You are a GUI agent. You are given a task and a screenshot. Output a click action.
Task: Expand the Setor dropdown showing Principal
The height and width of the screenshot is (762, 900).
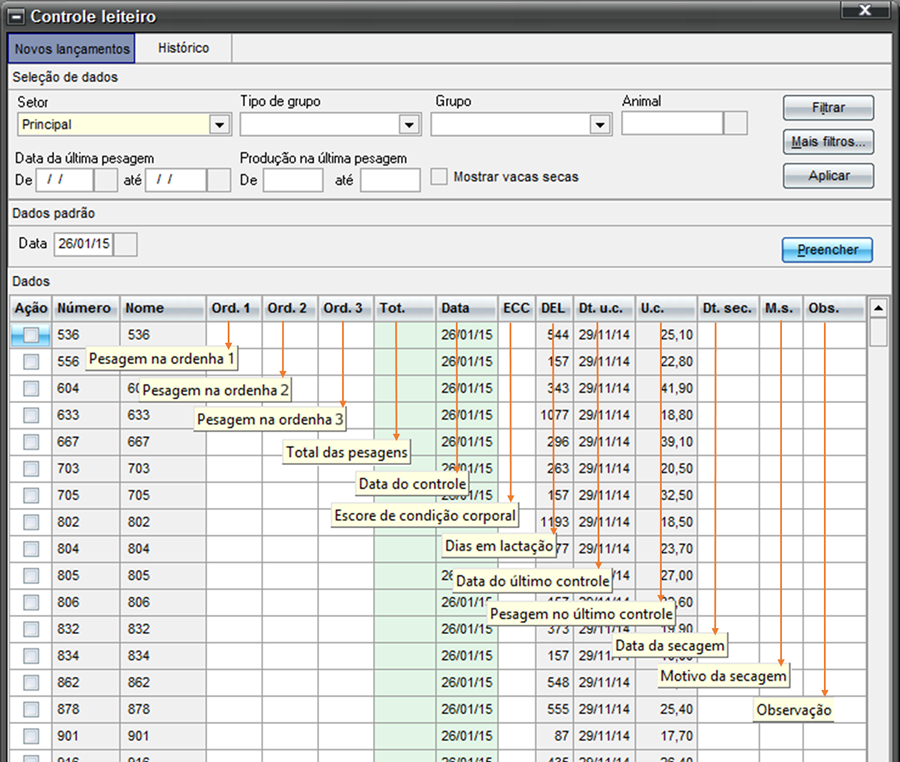[x=220, y=125]
